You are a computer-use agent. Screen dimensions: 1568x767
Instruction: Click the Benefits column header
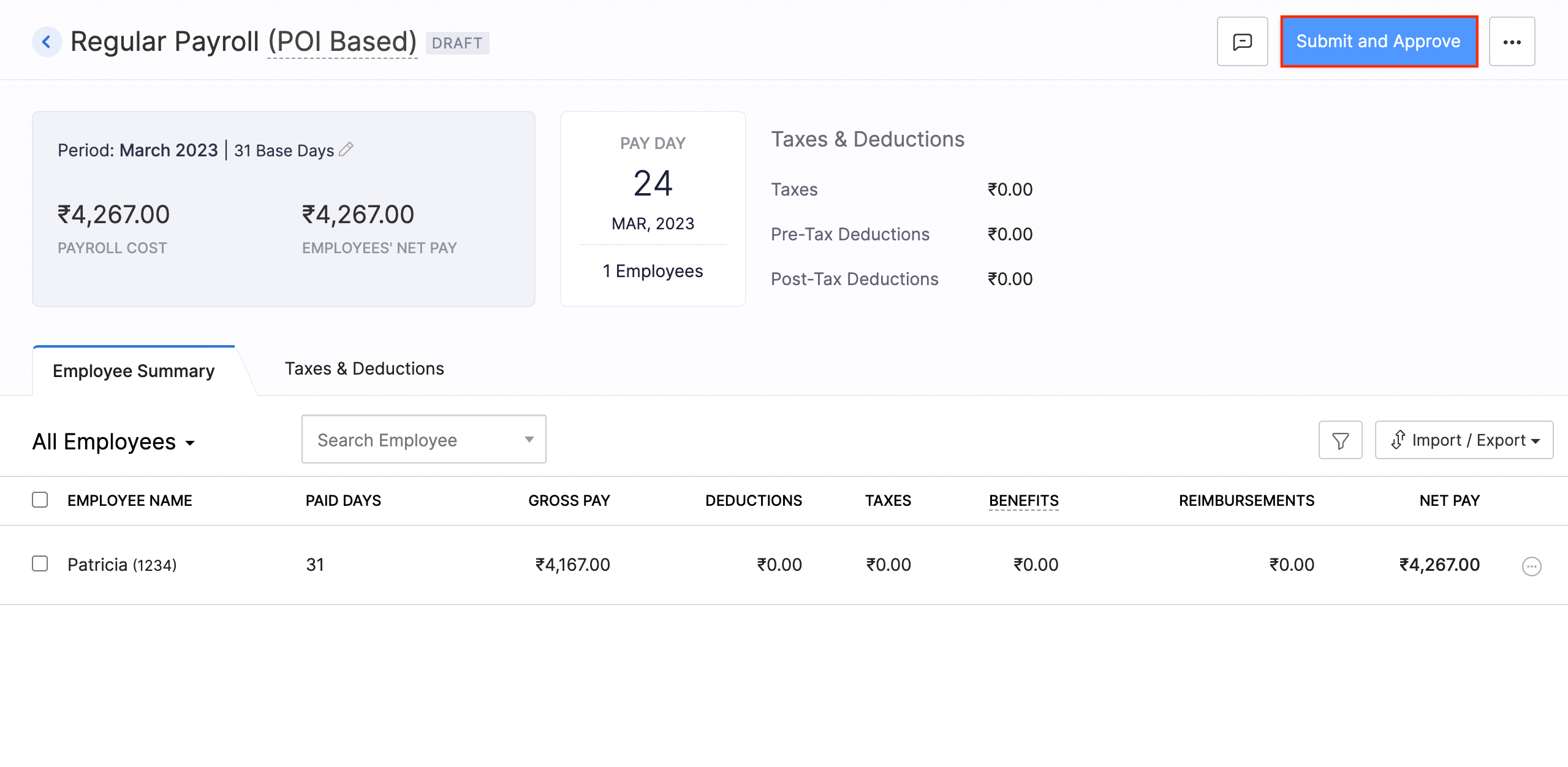point(1023,500)
